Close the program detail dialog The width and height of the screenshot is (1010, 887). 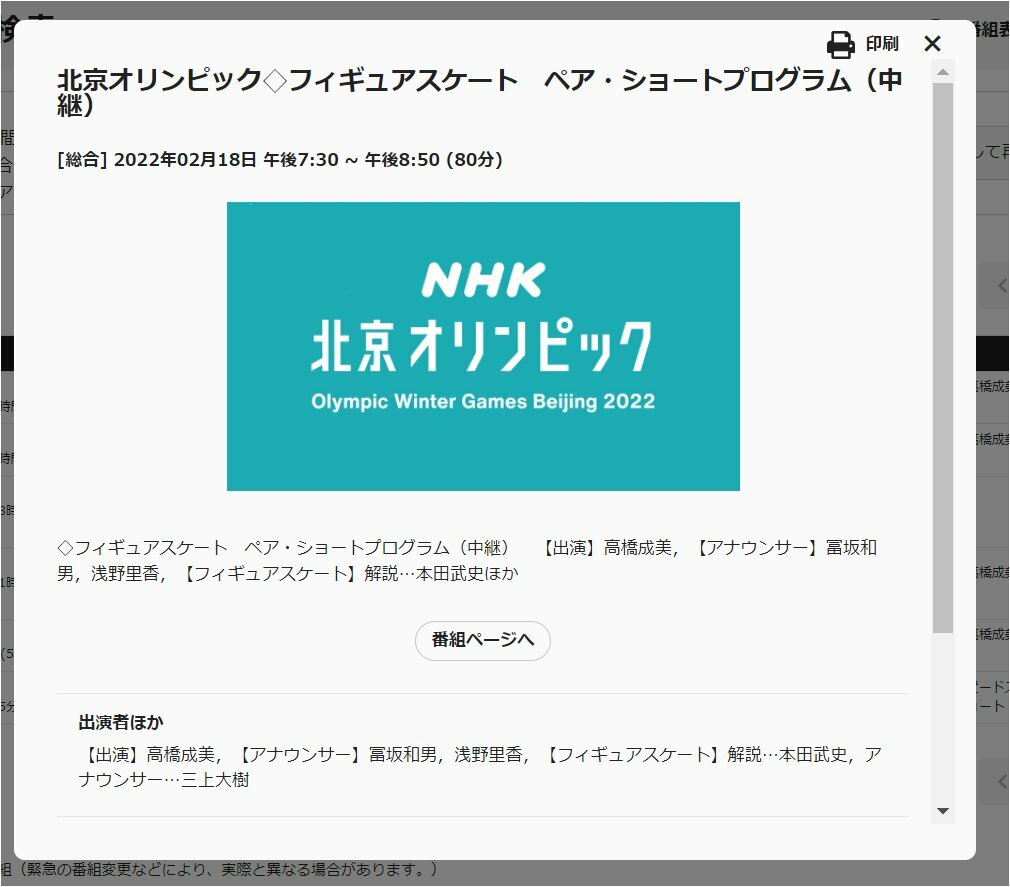click(932, 44)
